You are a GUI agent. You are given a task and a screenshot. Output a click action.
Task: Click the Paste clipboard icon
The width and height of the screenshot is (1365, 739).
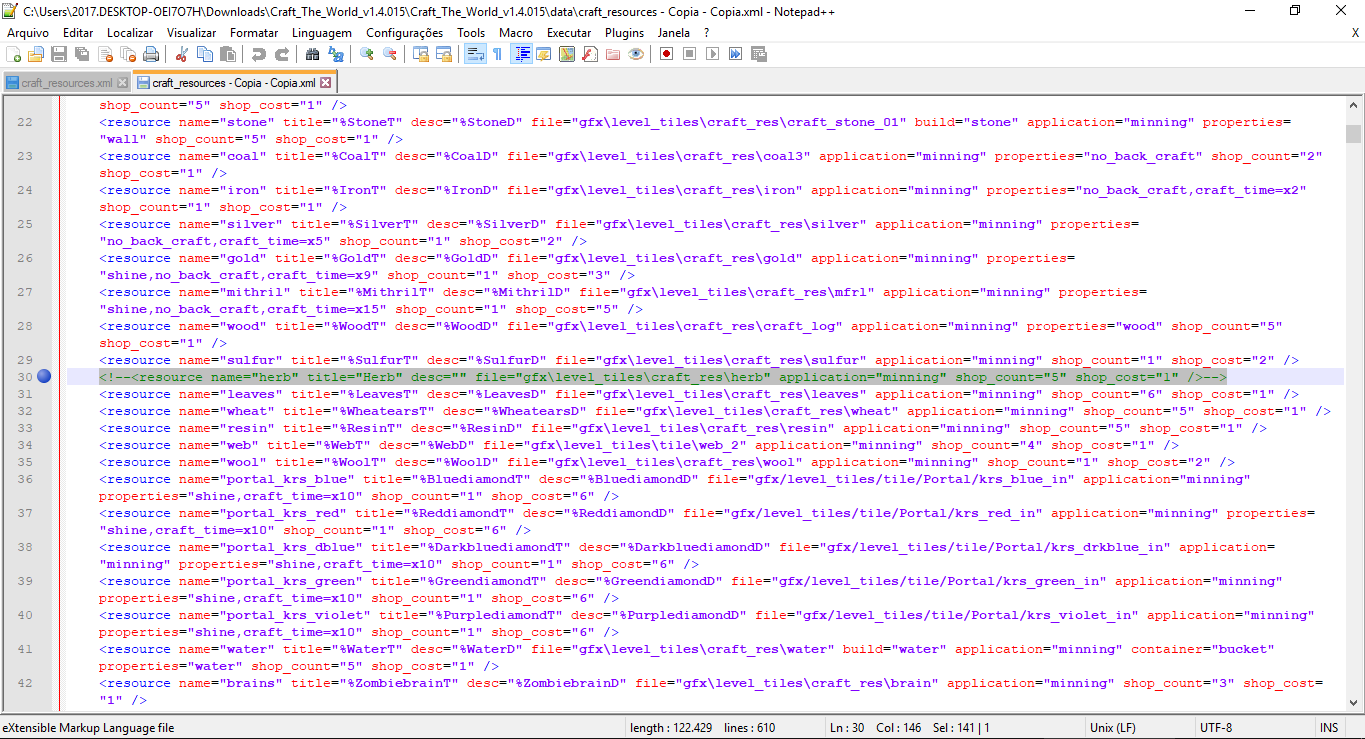click(x=228, y=54)
